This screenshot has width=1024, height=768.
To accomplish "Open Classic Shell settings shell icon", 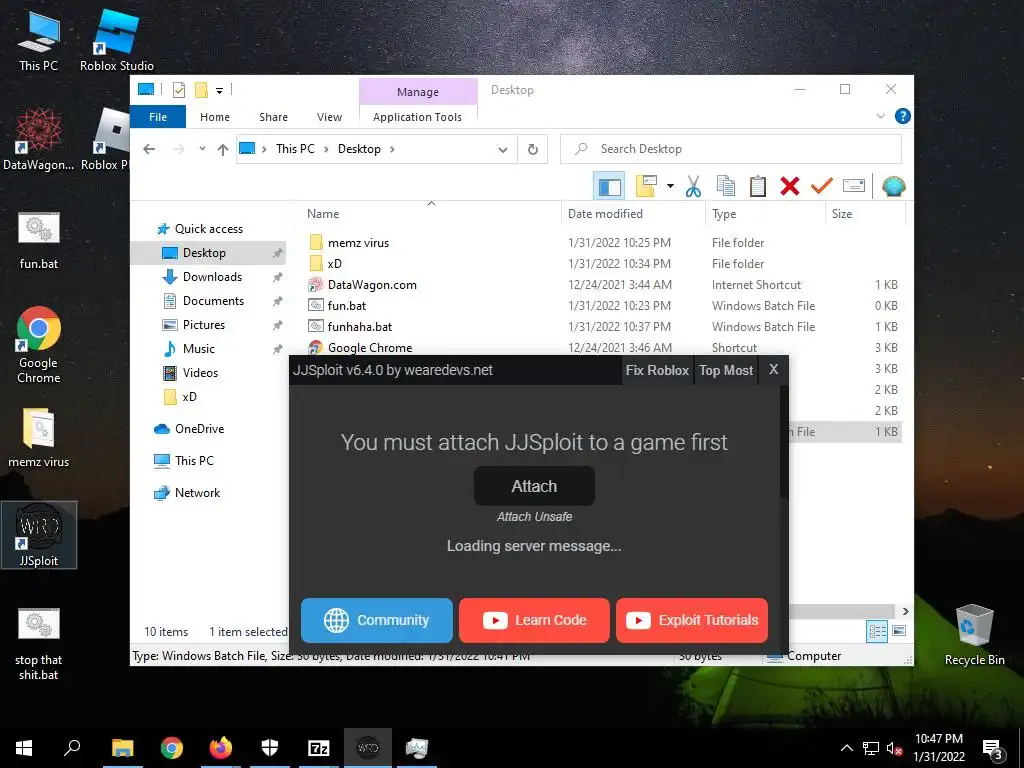I will click(x=893, y=187).
